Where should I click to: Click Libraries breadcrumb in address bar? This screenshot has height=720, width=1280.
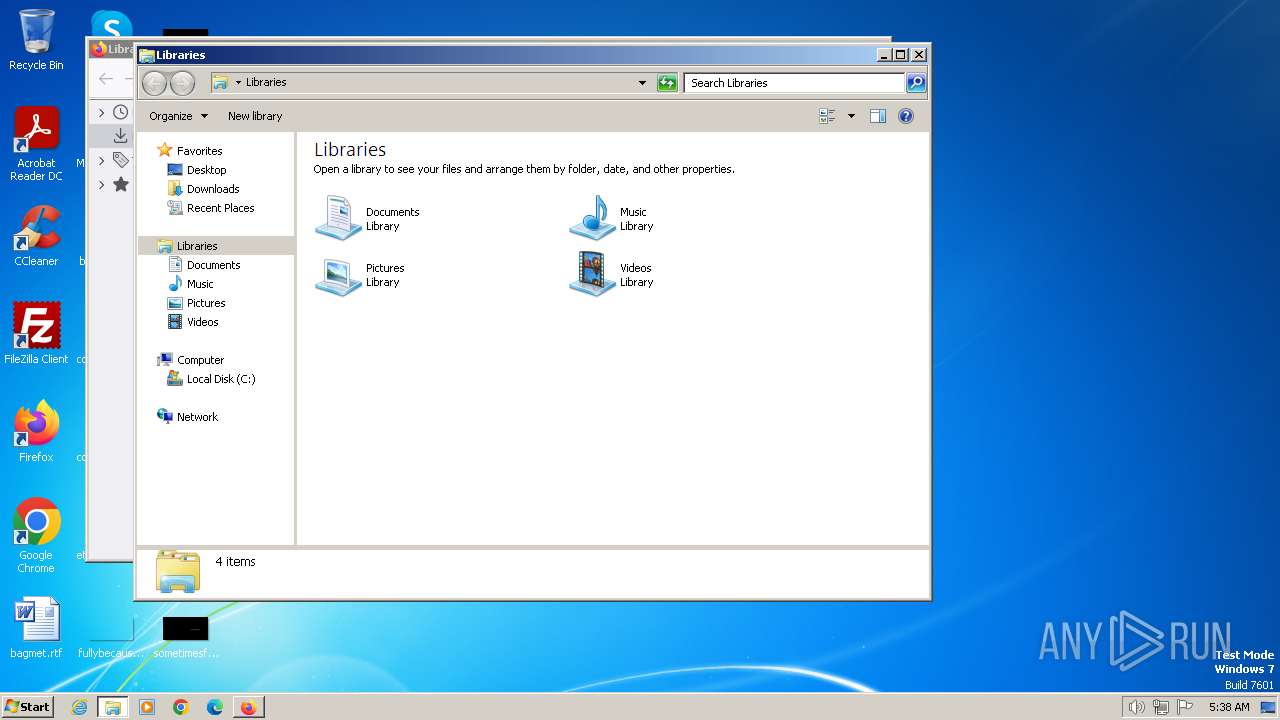[x=266, y=83]
